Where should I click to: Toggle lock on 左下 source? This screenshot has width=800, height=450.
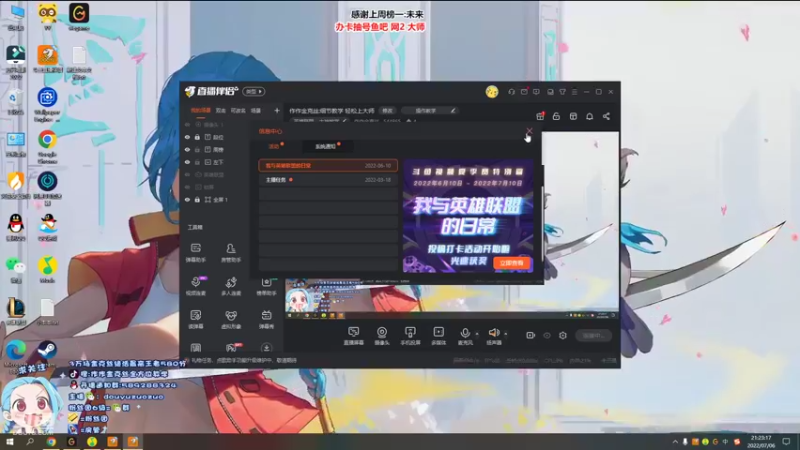(197, 162)
